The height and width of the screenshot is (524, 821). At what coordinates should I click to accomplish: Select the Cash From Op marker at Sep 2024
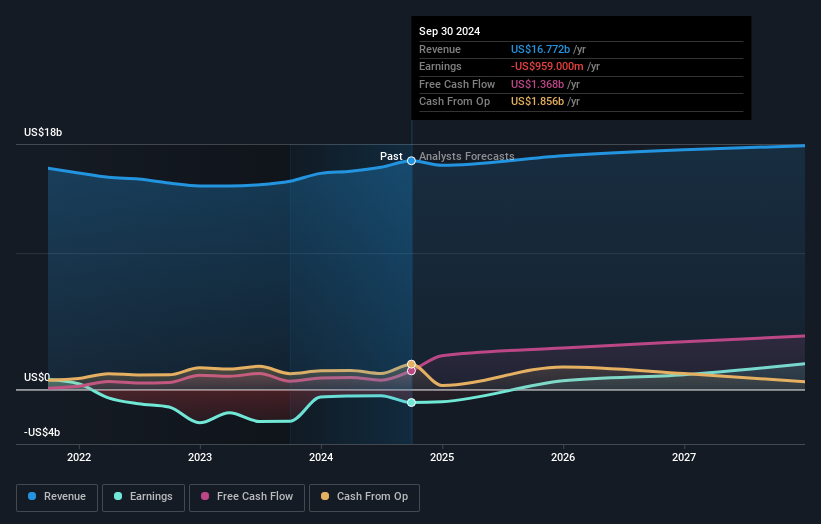click(x=412, y=364)
